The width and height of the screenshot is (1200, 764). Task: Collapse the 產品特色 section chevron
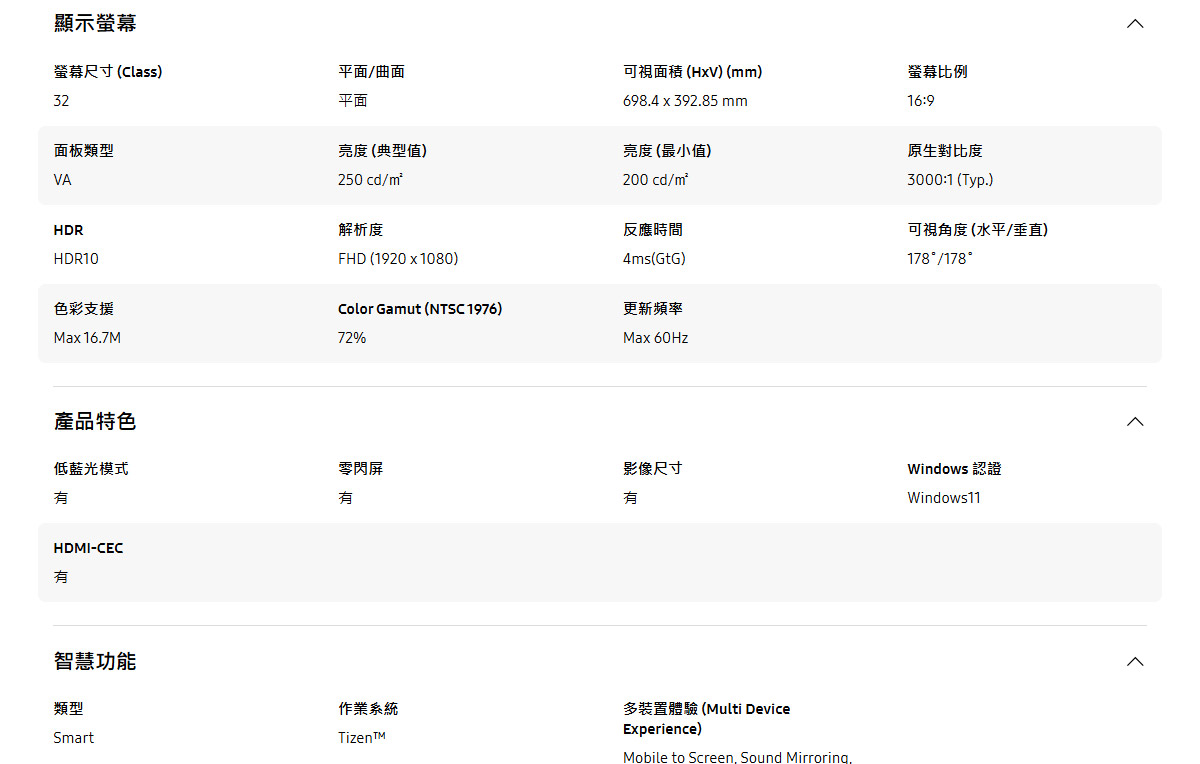coord(1135,421)
